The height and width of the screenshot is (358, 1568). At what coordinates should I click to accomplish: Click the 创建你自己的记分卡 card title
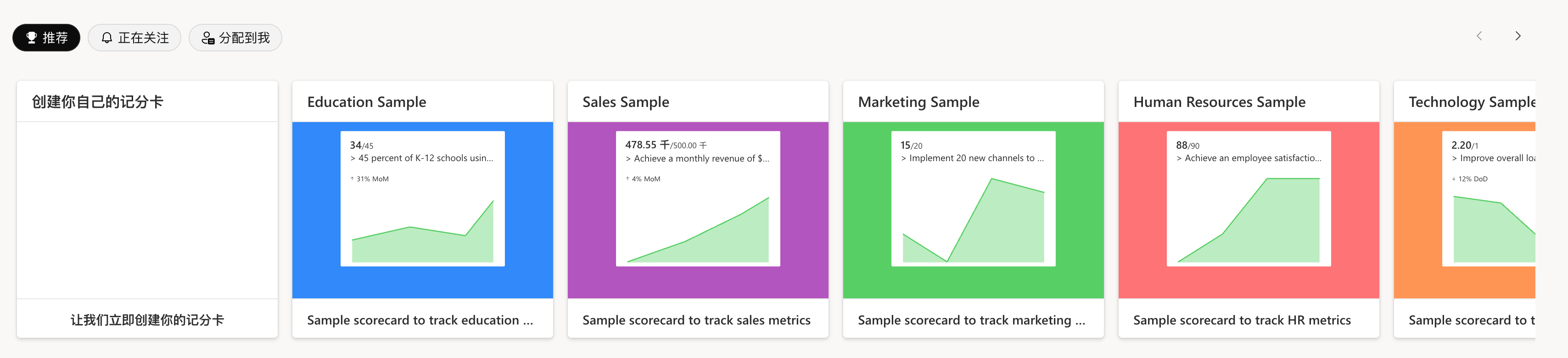click(97, 102)
